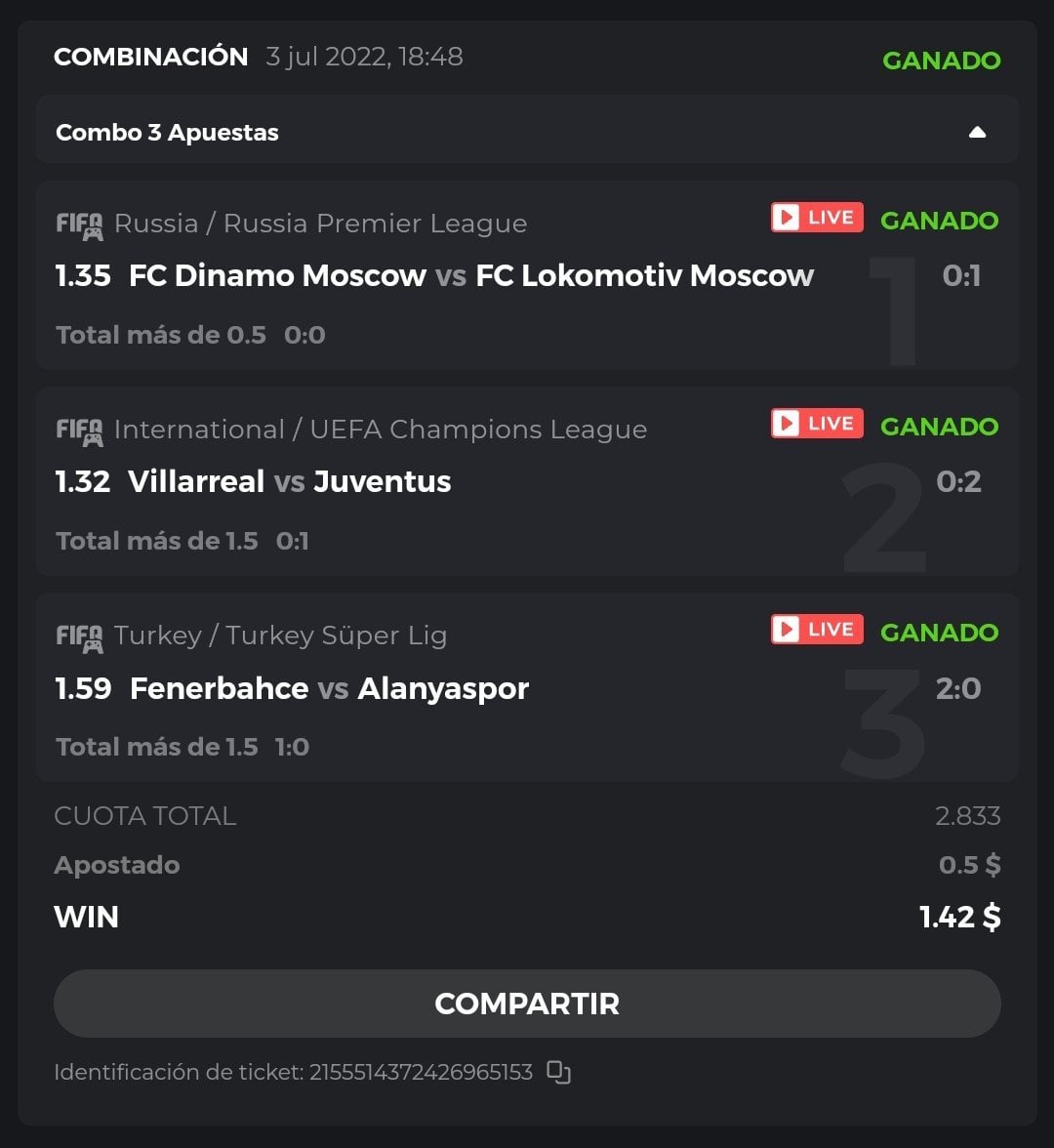Open the Fenerbahce vs Alanyaspor match
1054x1148 pixels.
[x=329, y=688]
